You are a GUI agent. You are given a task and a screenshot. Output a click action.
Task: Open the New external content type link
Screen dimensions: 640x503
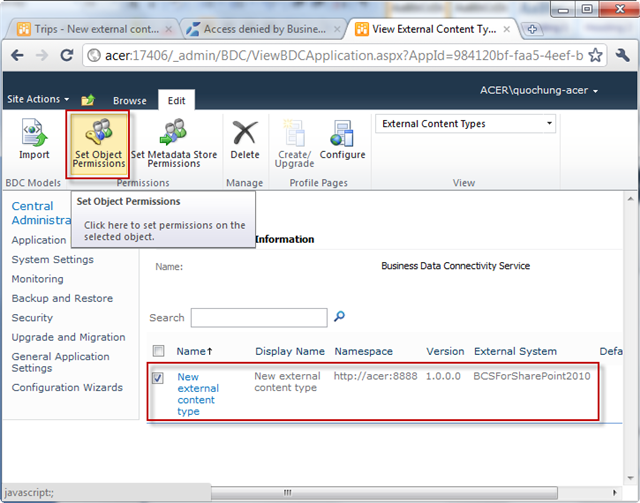(198, 394)
